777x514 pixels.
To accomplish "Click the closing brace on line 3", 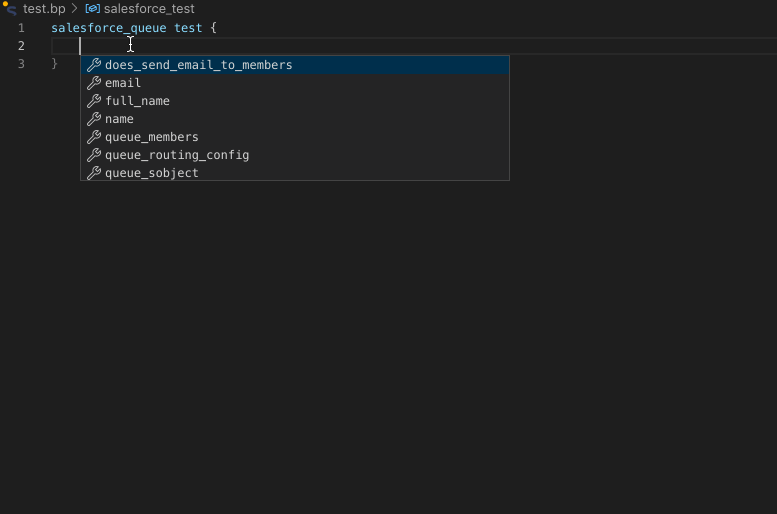I will (x=55, y=63).
